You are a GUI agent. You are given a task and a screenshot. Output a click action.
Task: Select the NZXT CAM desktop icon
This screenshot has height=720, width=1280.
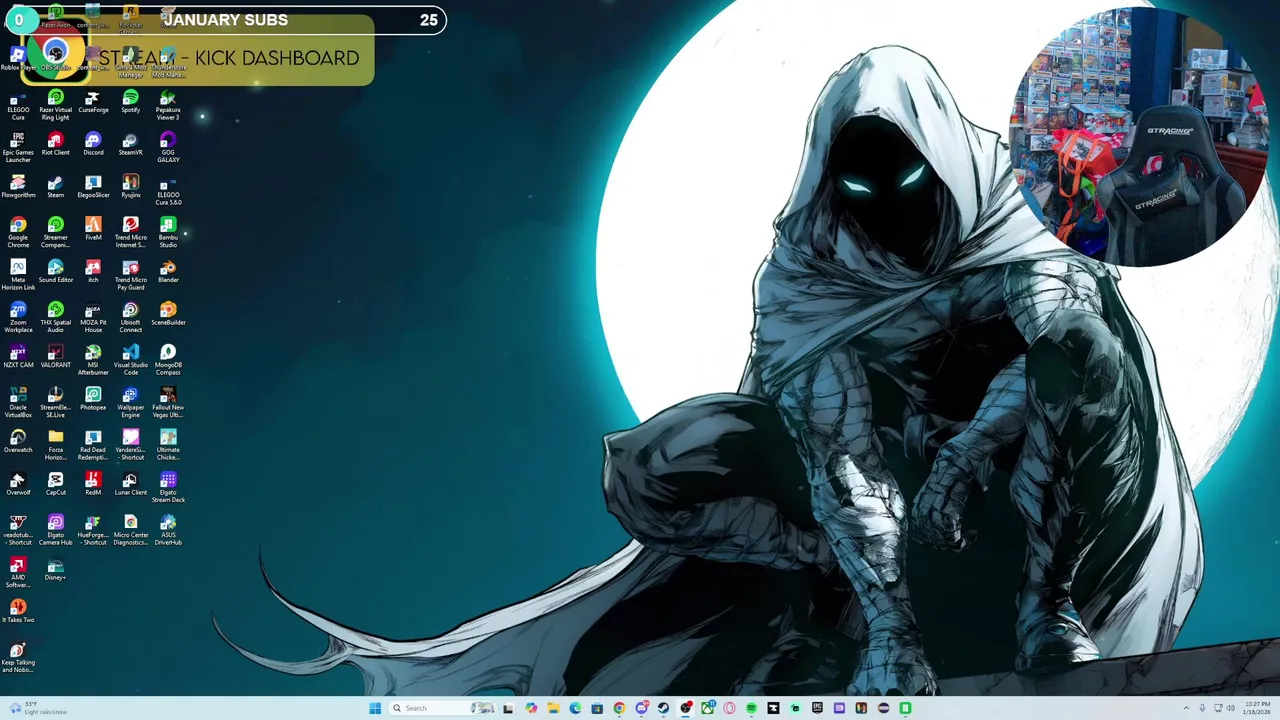coord(18,357)
